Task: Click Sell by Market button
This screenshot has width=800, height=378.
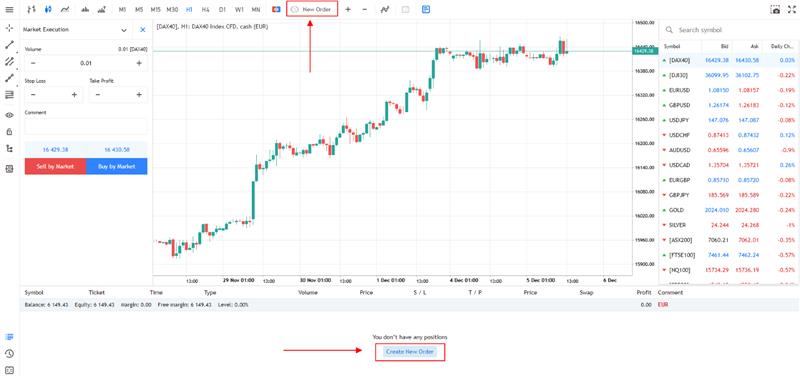Action: tap(55, 166)
